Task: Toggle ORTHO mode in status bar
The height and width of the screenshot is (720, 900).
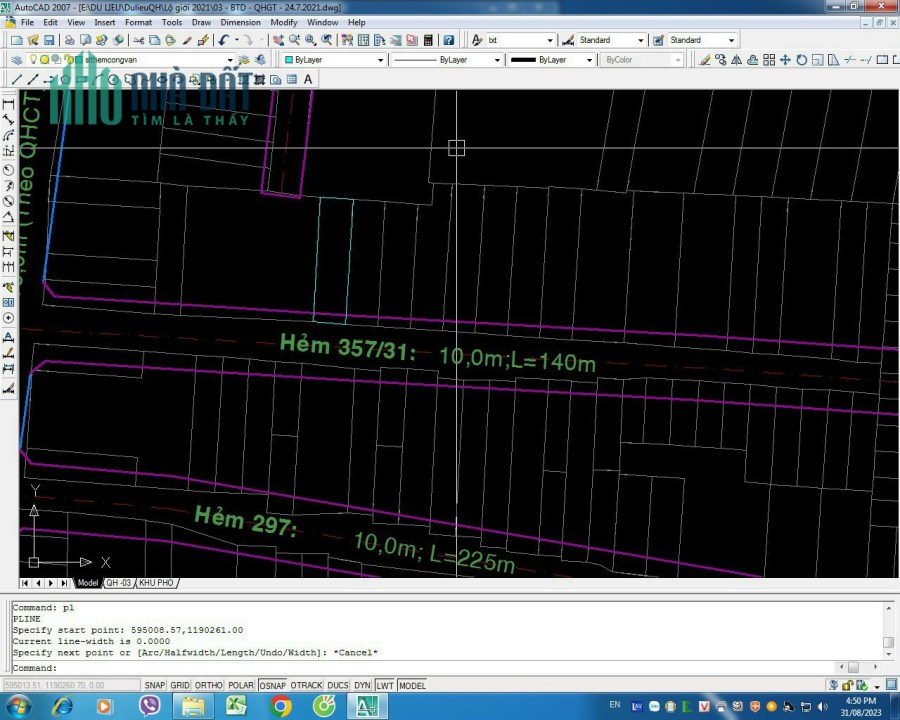Action: pos(208,685)
